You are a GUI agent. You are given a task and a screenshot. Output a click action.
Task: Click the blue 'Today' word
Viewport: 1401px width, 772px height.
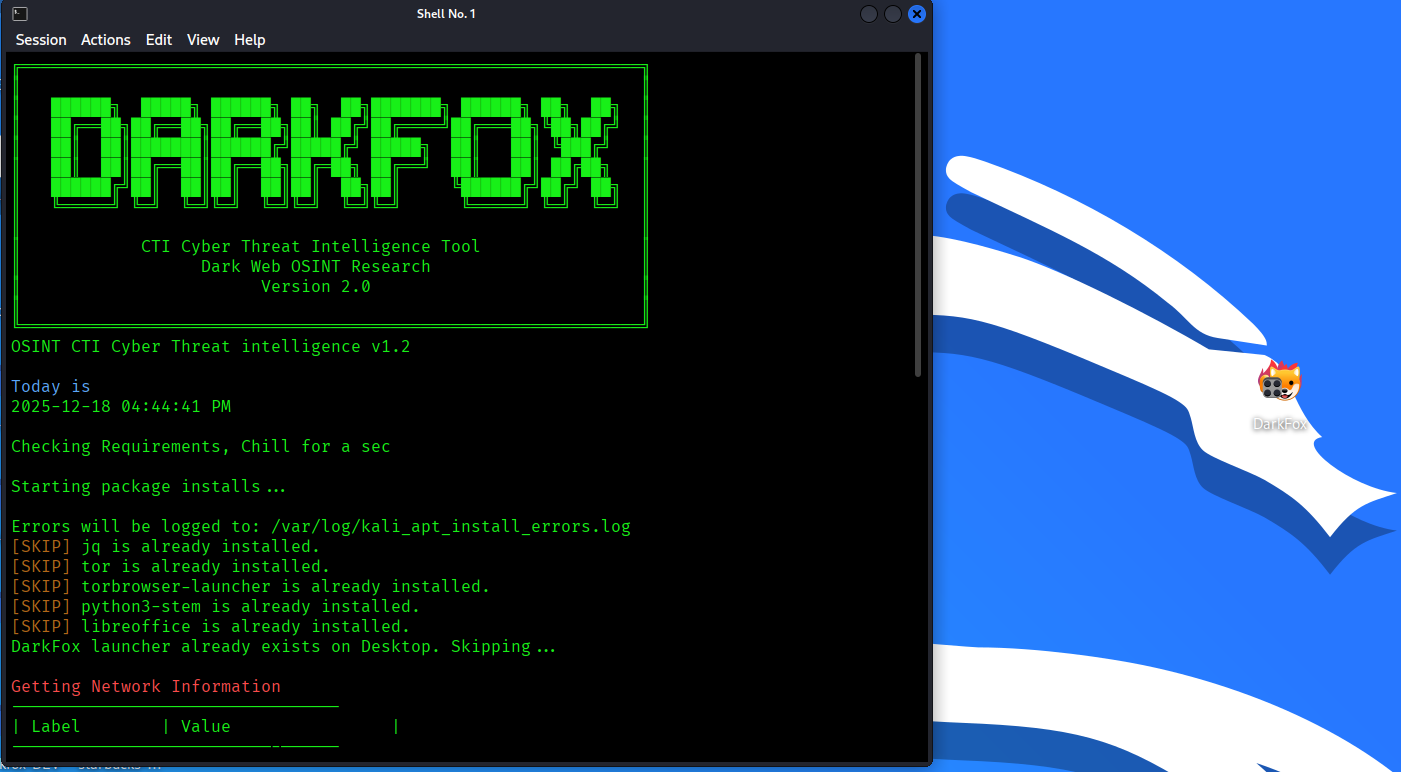(x=36, y=386)
